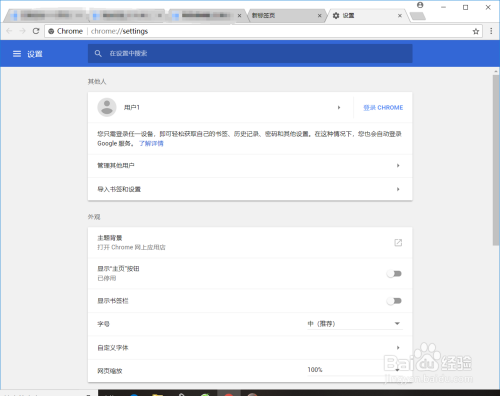Close the 新标签页 tab
This screenshot has height=396, width=500.
pos(319,16)
